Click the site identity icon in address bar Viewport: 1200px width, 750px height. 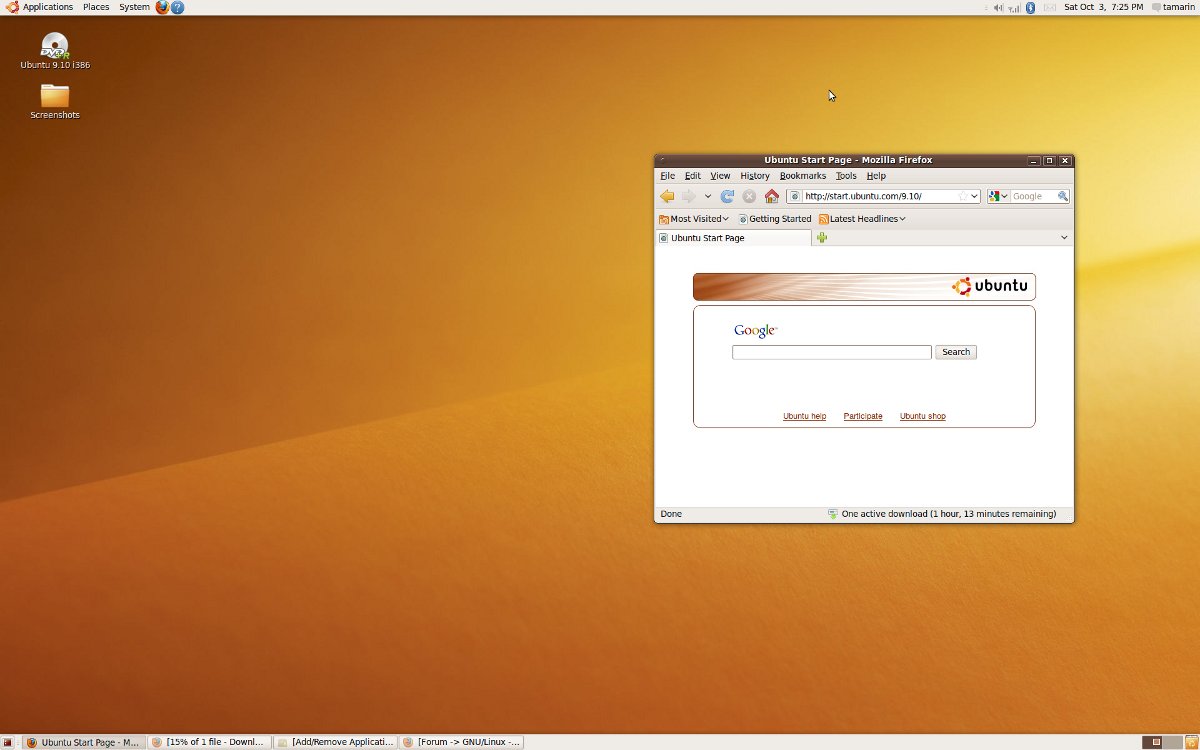[x=795, y=196]
